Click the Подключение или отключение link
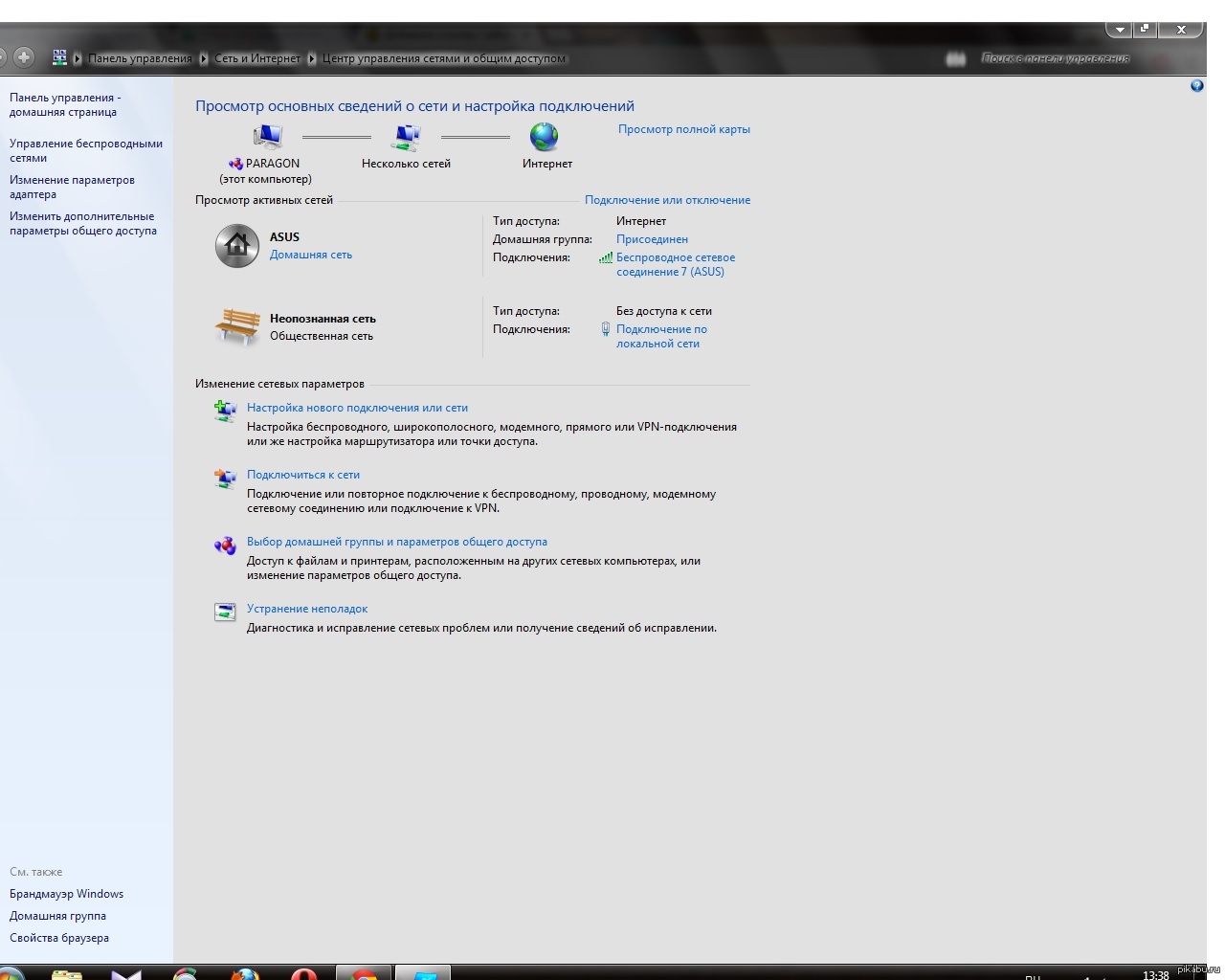The image size is (1225, 980). [667, 200]
